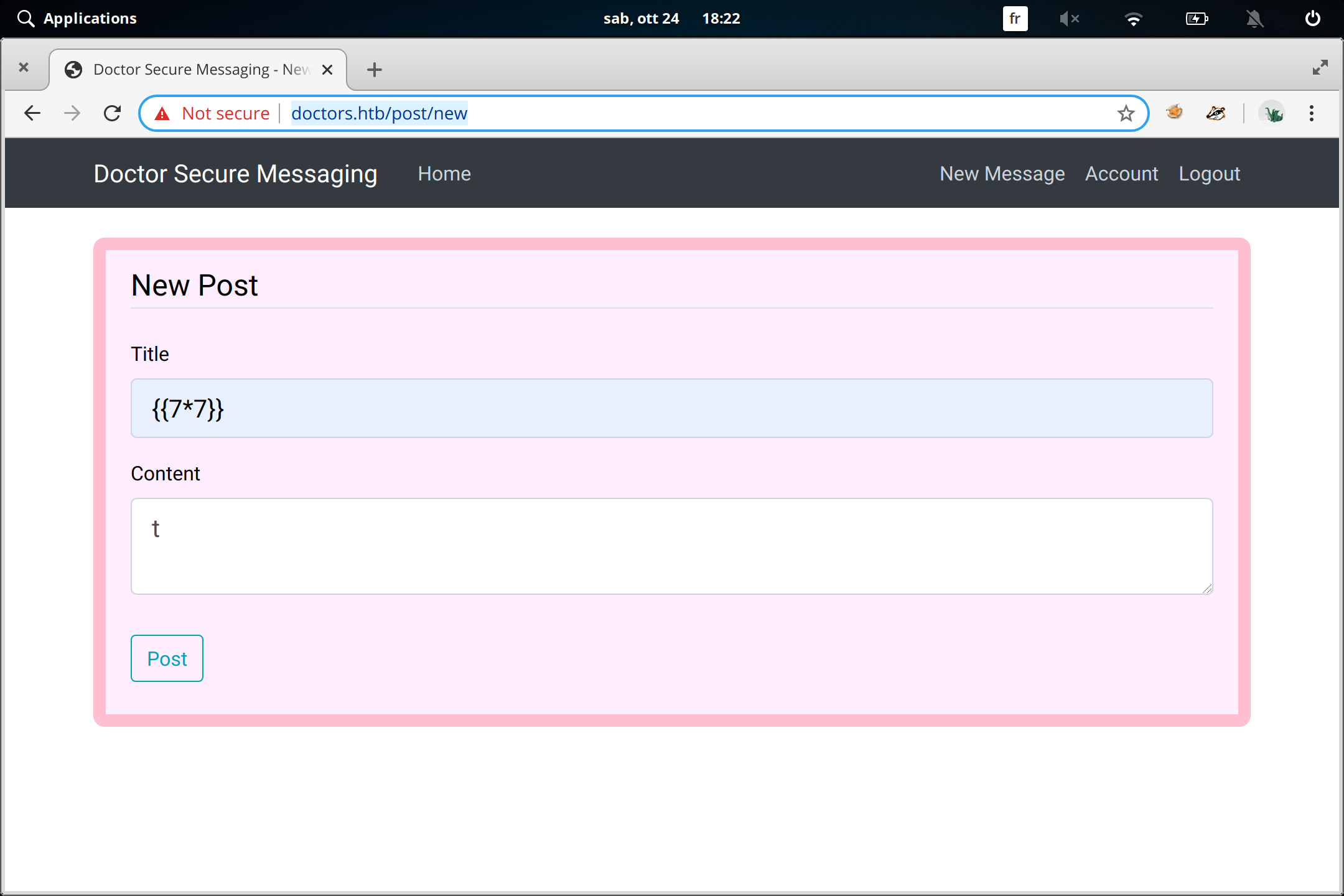The width and height of the screenshot is (1344, 896).
Task: Click the Not secure warning indicator
Action: coord(213,113)
